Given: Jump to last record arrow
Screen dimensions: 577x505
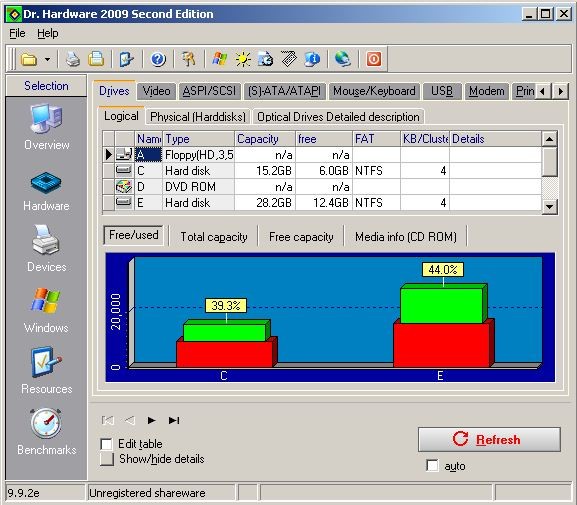Looking at the screenshot, I should pos(174,420).
